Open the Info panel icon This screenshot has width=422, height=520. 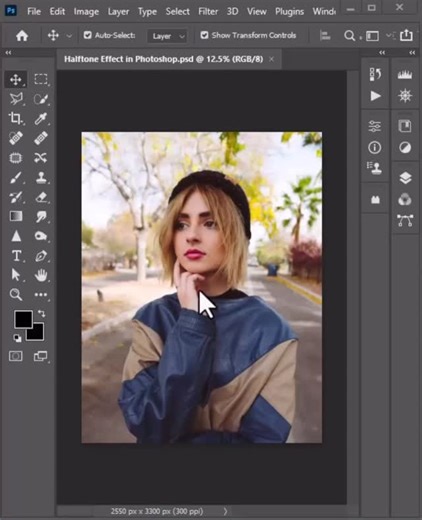(375, 147)
